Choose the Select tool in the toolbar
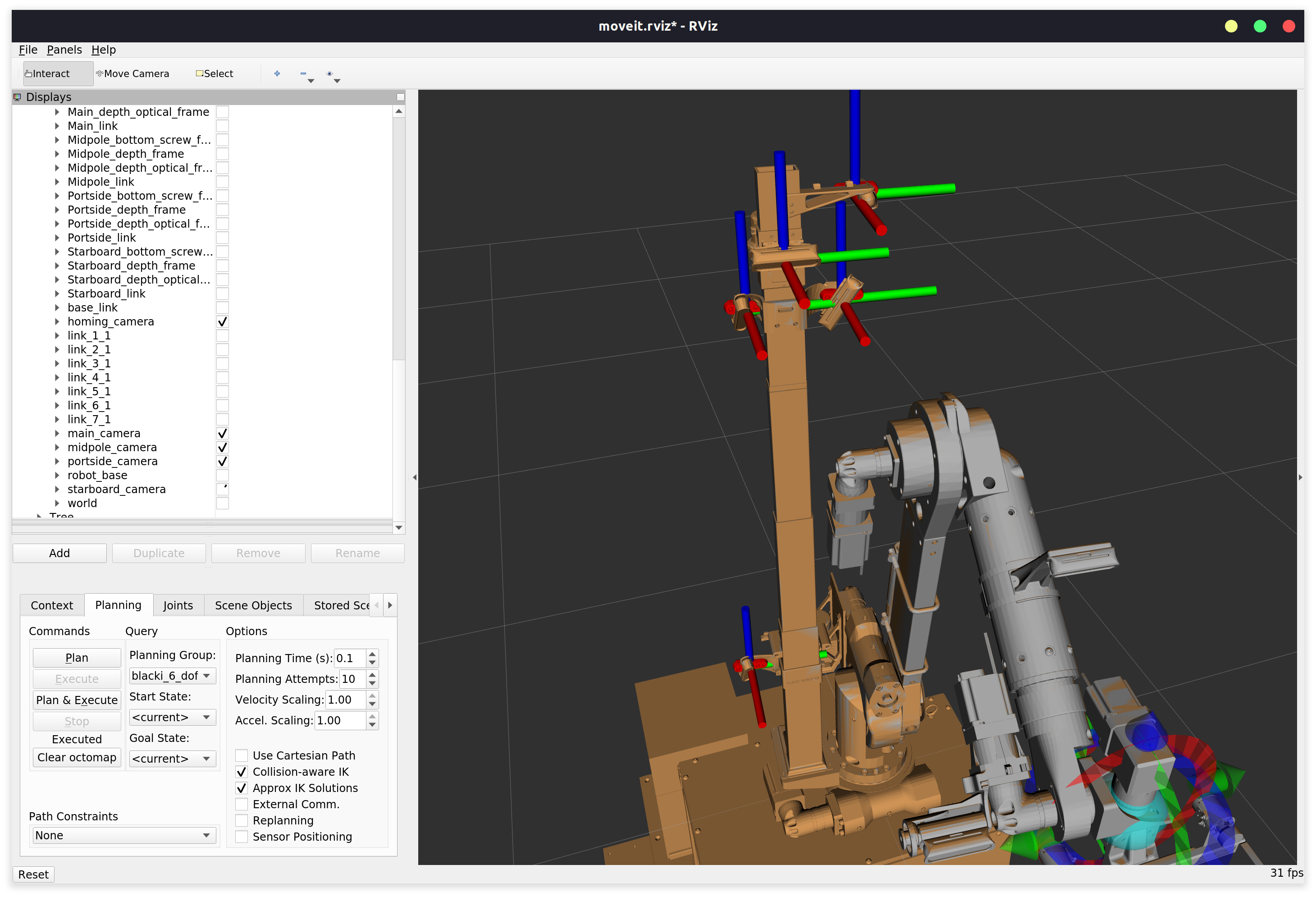Image resolution: width=1316 pixels, height=897 pixels. [x=214, y=73]
